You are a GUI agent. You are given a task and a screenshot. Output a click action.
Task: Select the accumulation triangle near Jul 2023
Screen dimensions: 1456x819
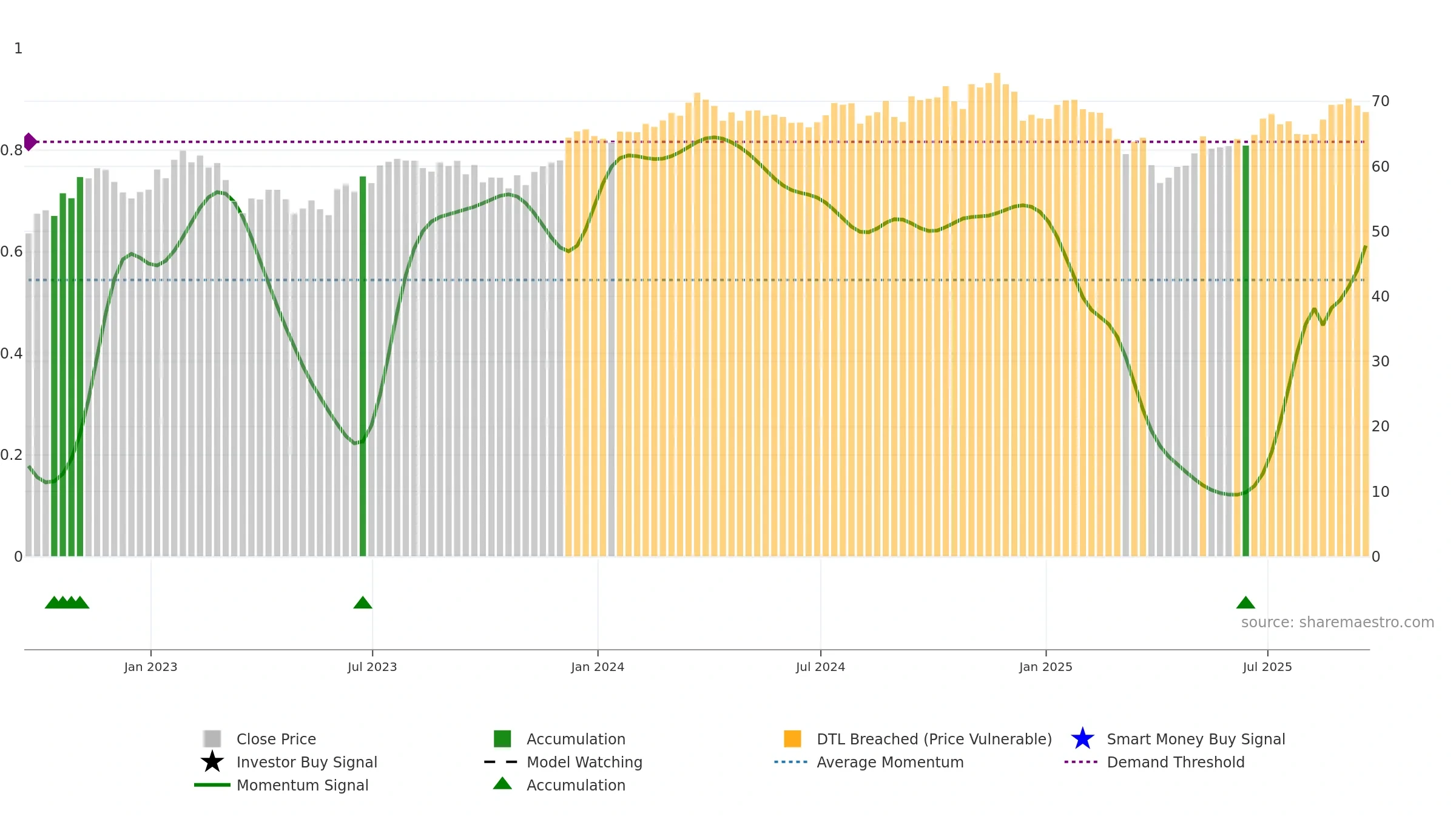coord(363,602)
